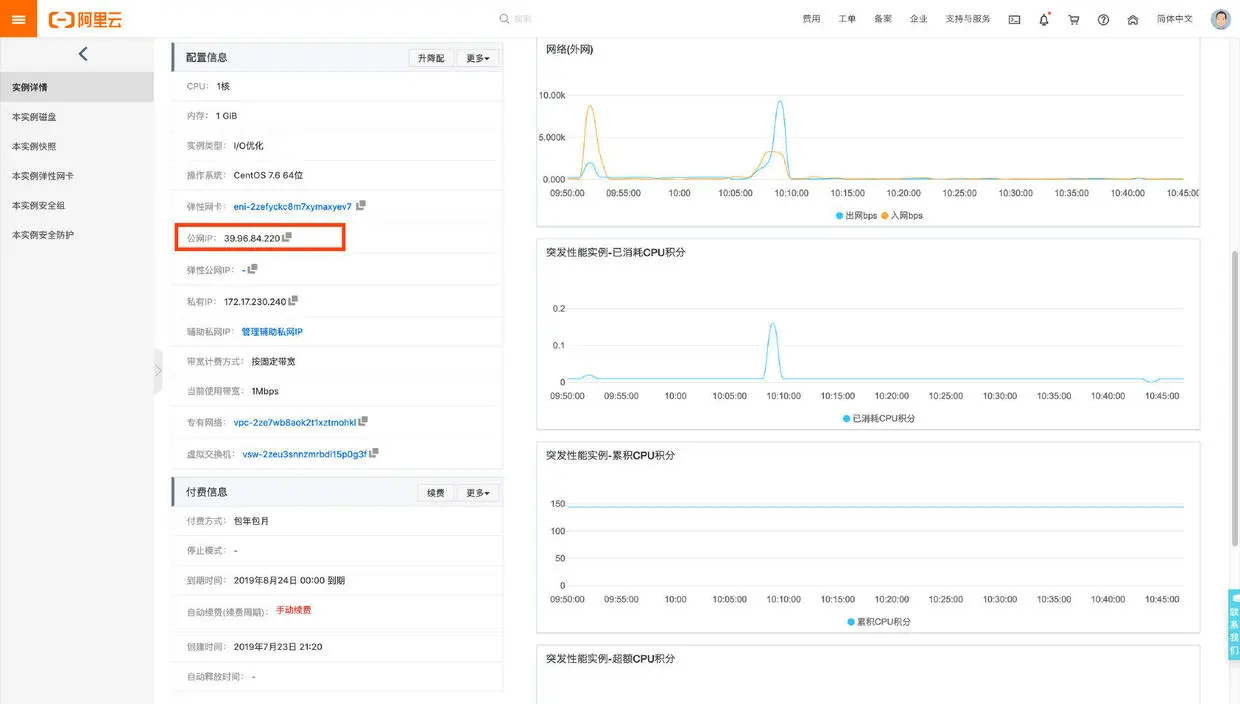Toggle the 已消耗CPU积分 legend series
The height and width of the screenshot is (704, 1240).
pos(878,418)
